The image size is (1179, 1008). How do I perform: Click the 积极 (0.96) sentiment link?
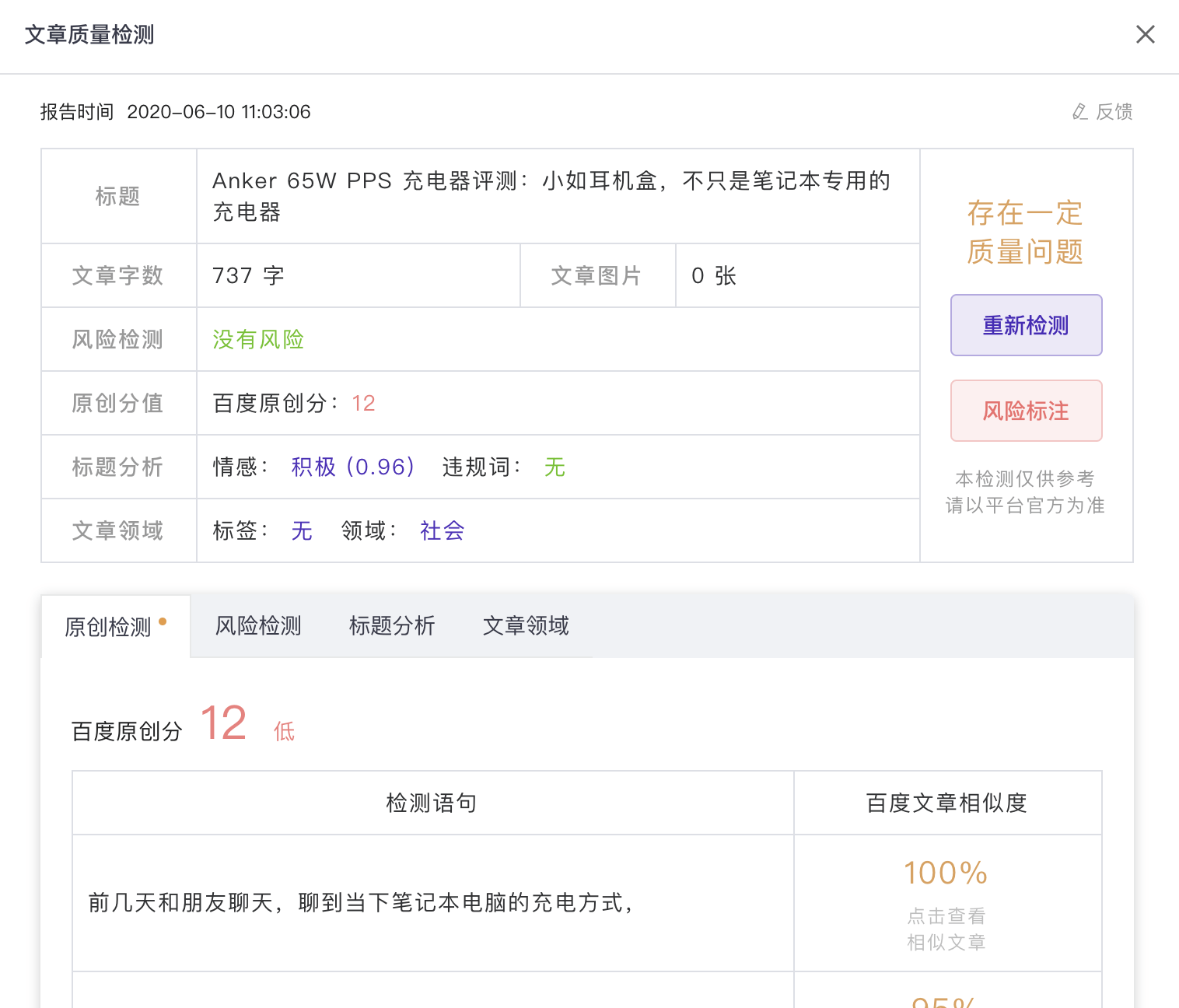pyautogui.click(x=352, y=467)
